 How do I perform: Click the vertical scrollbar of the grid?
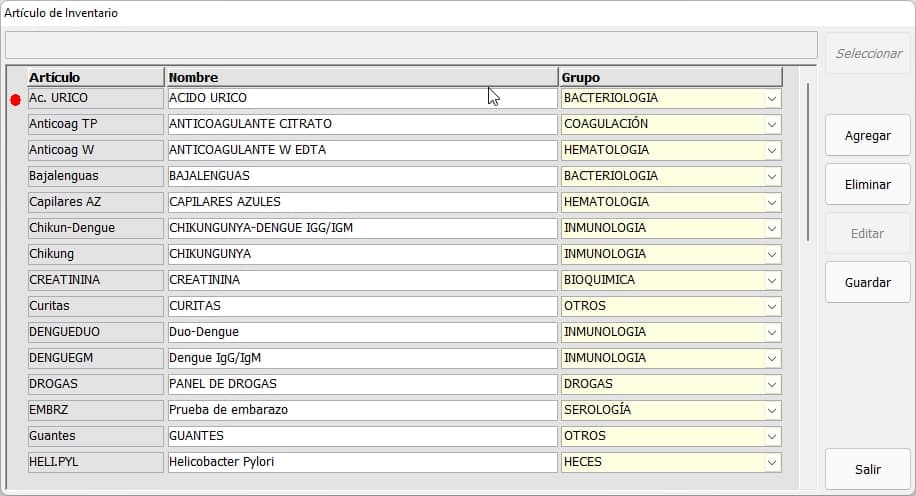(808, 162)
